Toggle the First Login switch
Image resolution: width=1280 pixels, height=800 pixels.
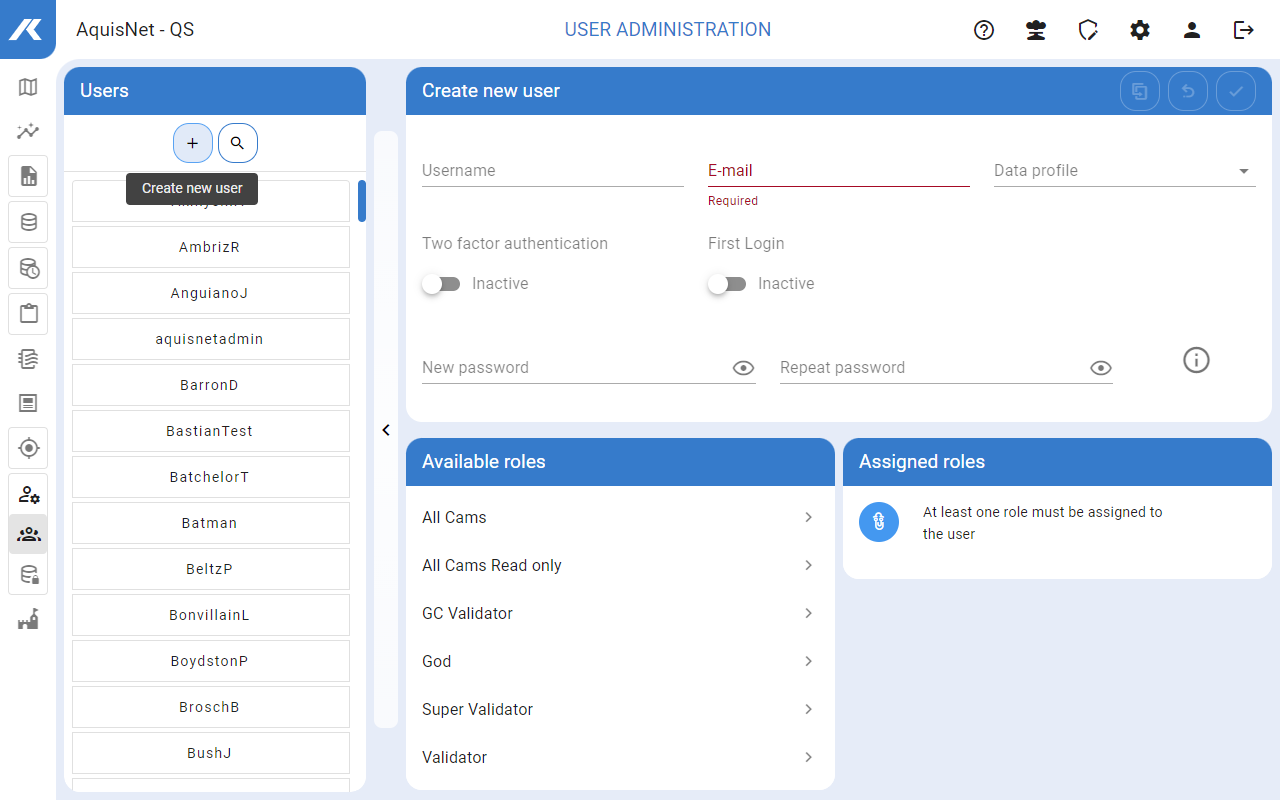(x=727, y=284)
